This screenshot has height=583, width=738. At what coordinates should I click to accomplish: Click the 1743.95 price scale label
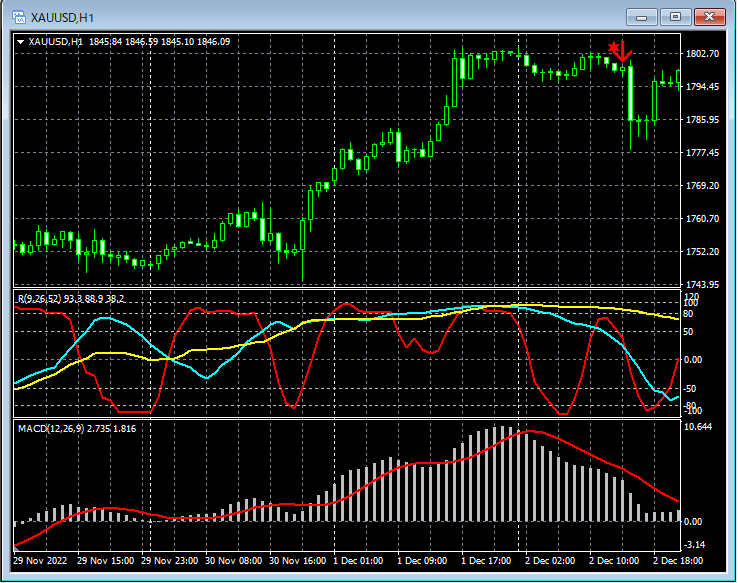[702, 284]
